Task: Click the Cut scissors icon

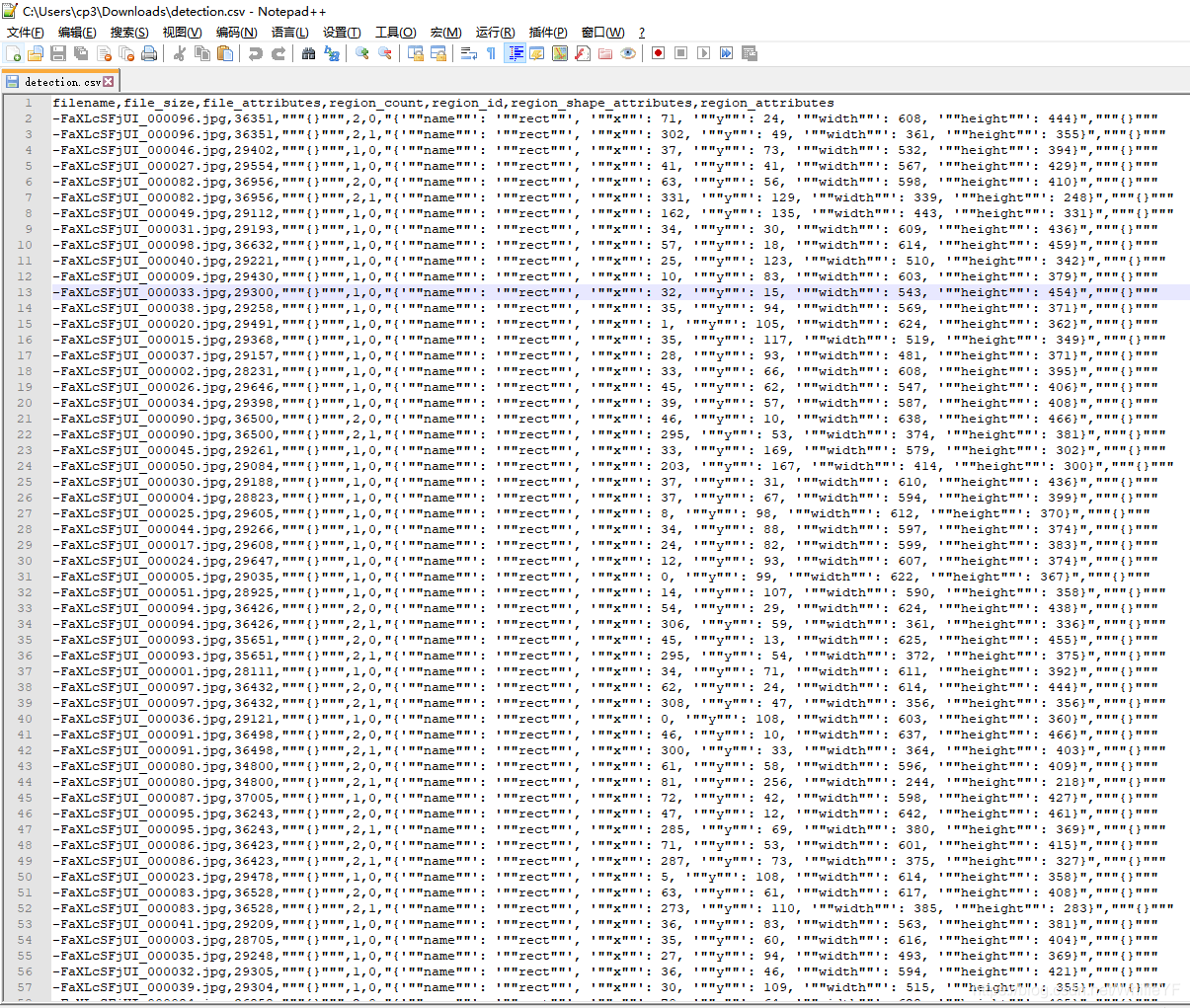Action: click(x=180, y=53)
